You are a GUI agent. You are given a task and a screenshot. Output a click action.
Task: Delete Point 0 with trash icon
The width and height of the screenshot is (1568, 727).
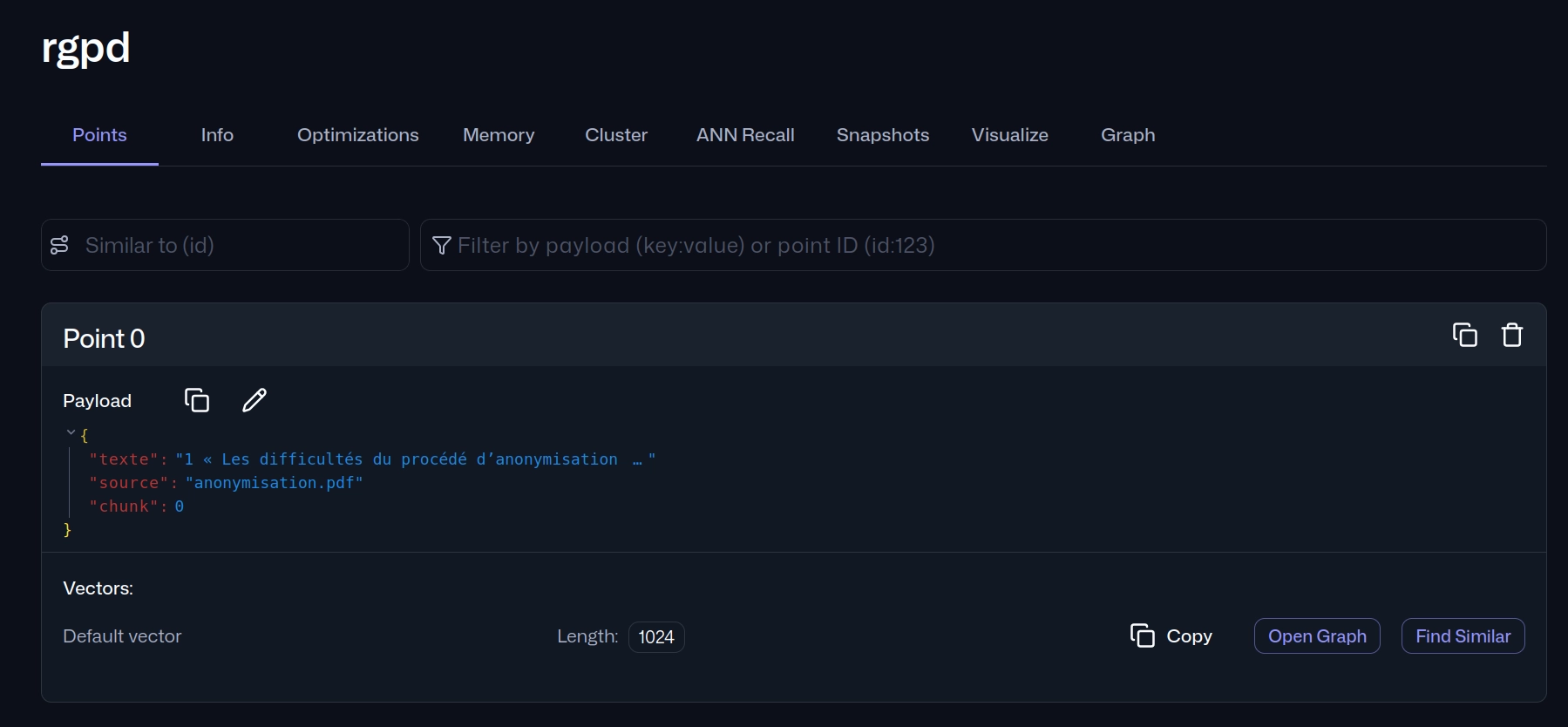[x=1512, y=335]
